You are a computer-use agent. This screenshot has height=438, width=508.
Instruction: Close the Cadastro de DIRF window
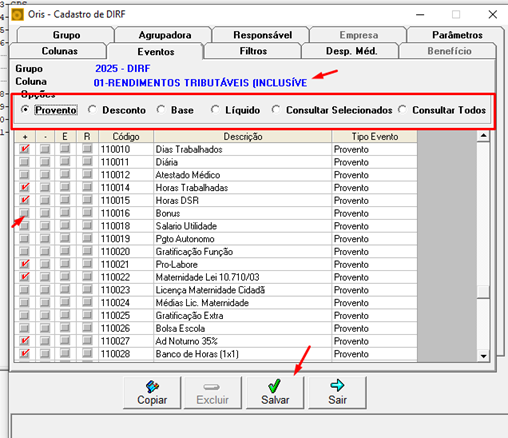pos(493,15)
